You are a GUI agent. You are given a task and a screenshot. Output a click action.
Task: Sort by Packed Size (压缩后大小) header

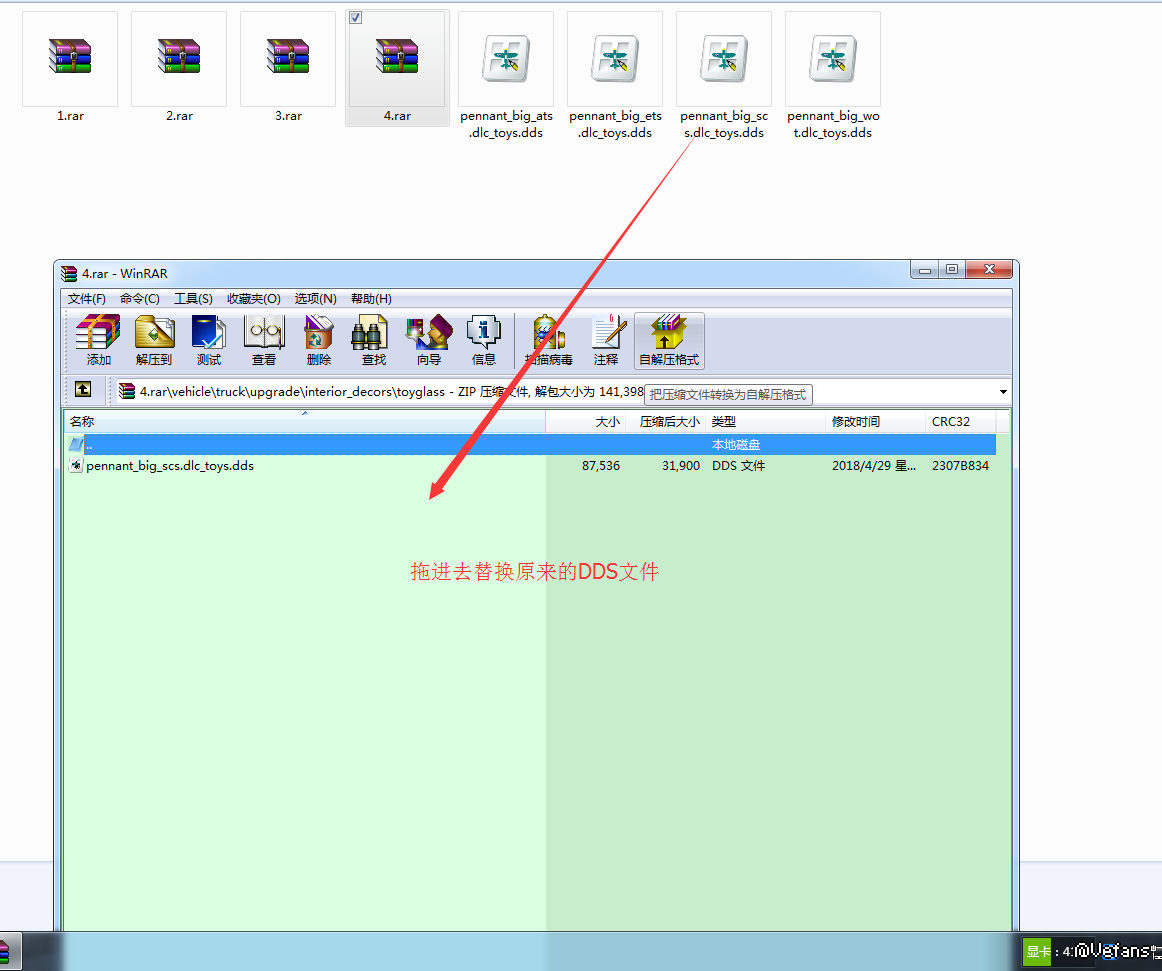(666, 421)
